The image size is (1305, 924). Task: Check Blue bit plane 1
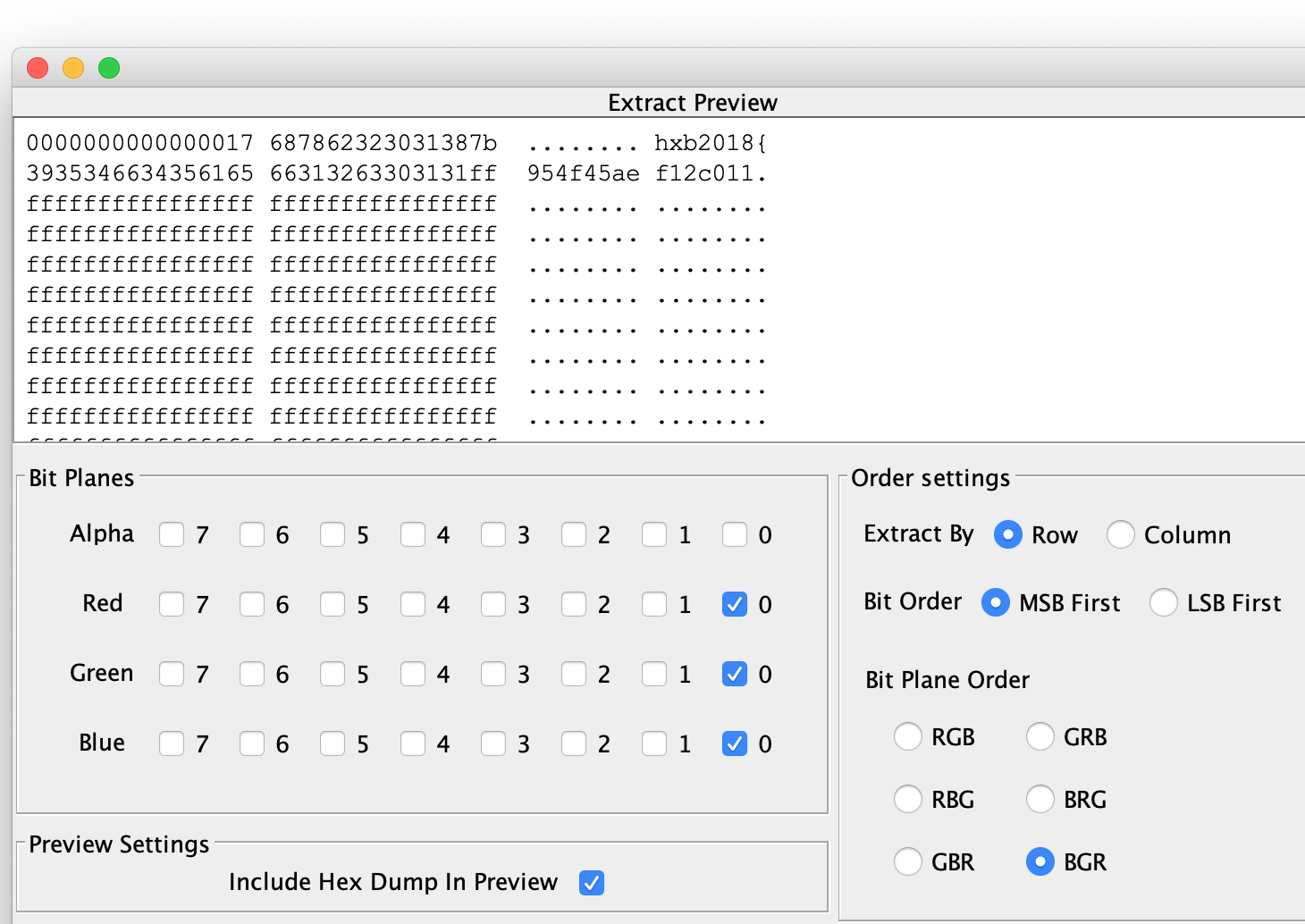coord(654,743)
